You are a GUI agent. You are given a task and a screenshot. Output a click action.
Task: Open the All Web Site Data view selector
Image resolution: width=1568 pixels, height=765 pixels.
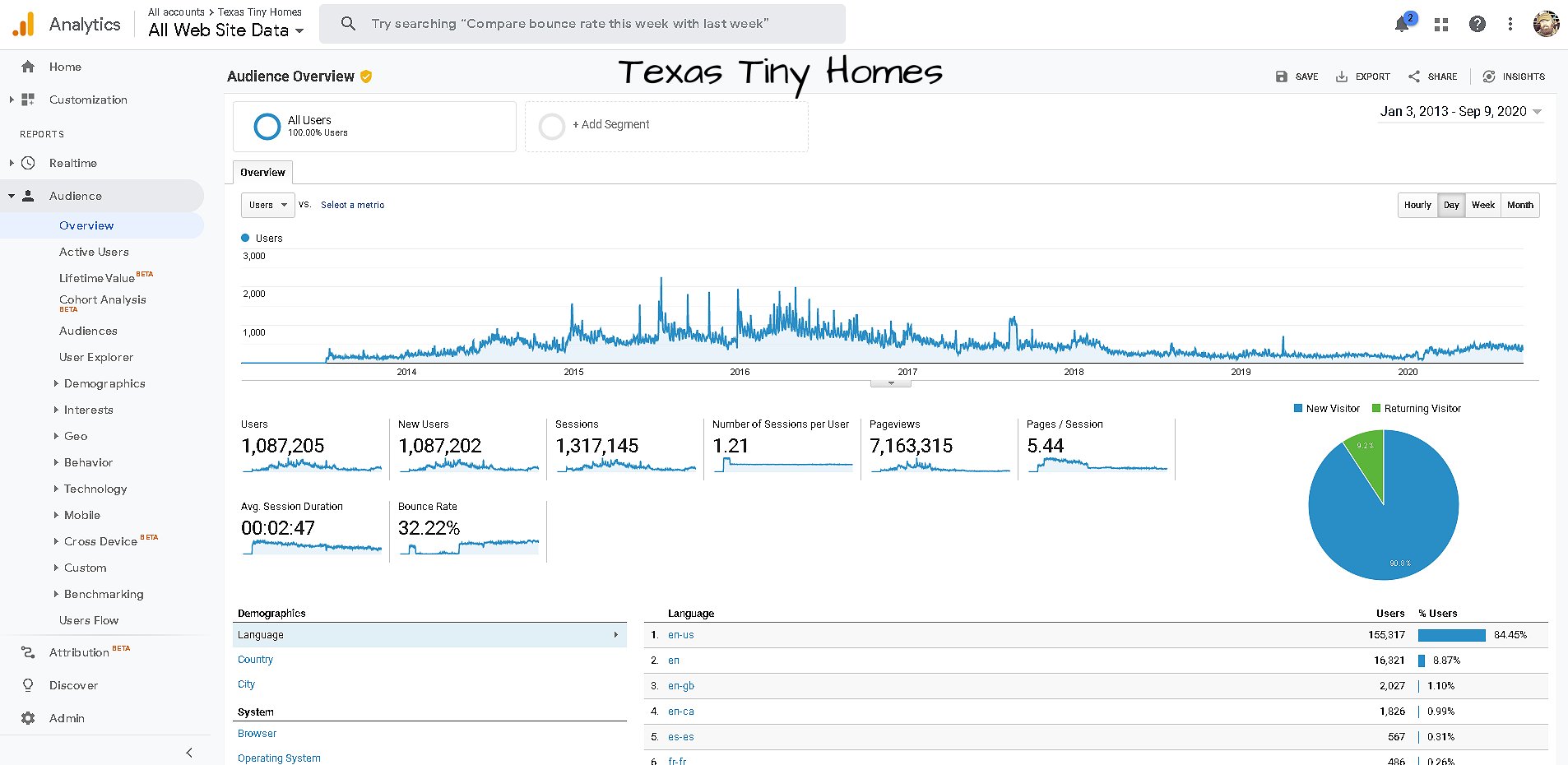226,30
